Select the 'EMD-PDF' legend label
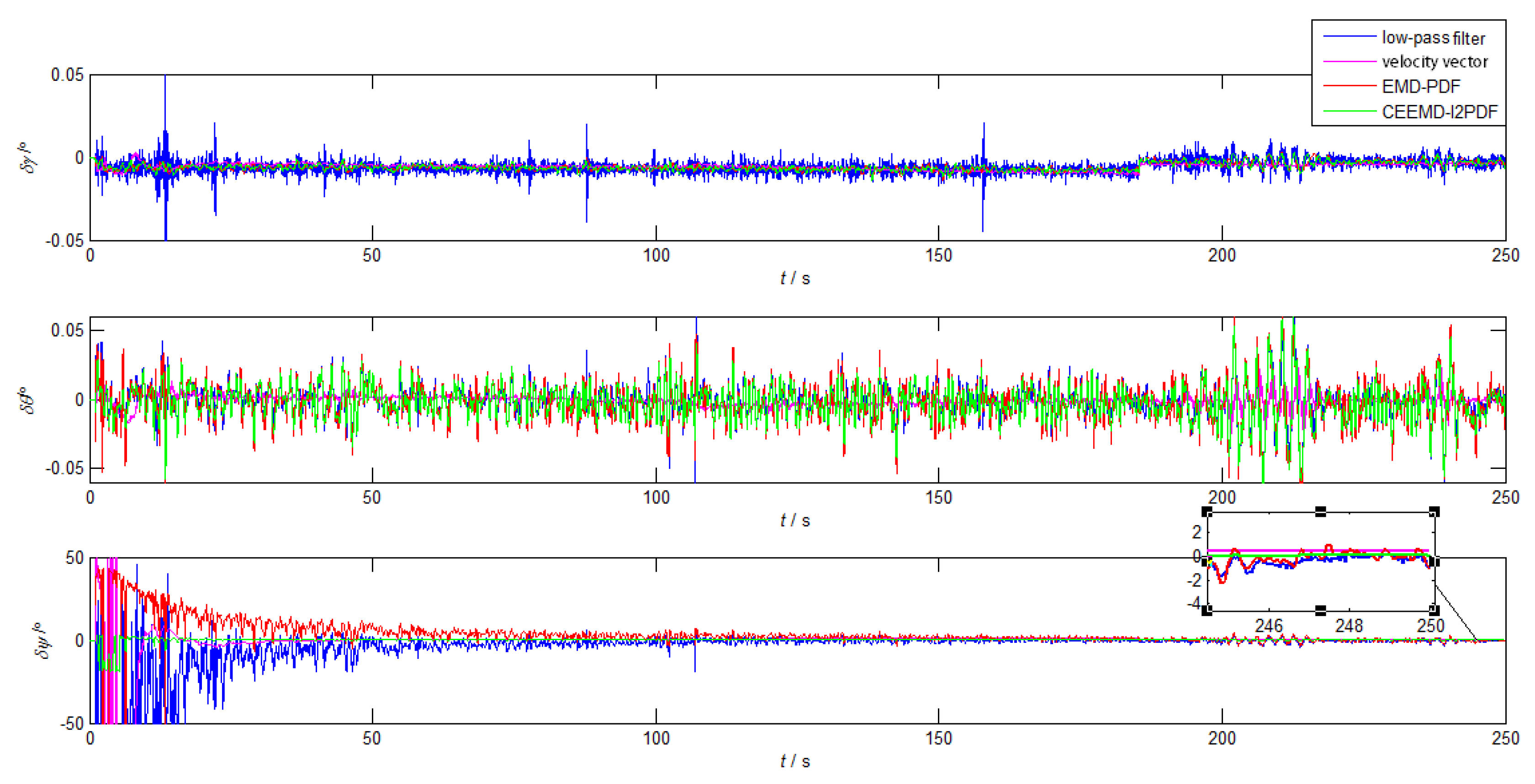1535x784 pixels. coord(1421,87)
